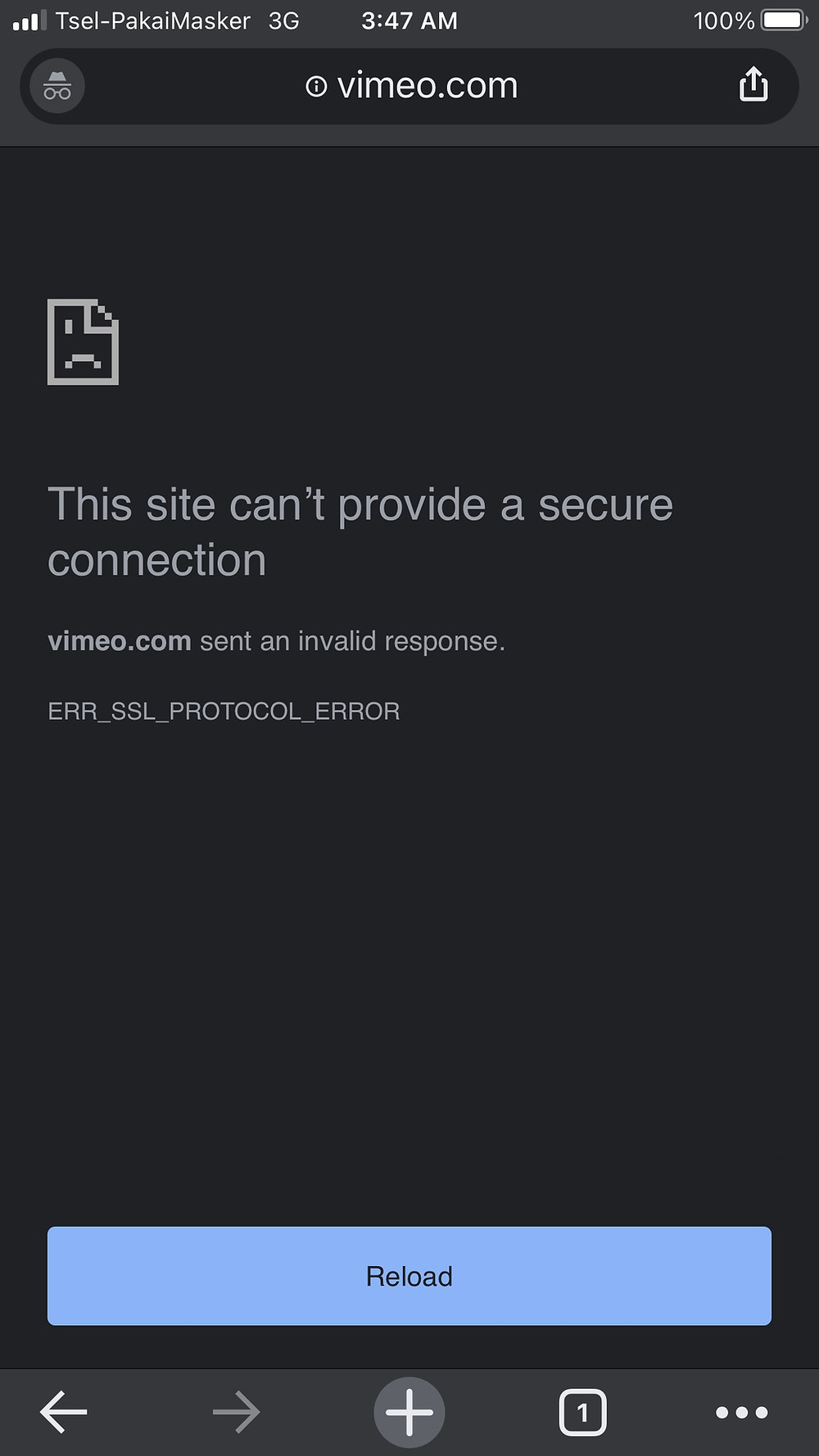The width and height of the screenshot is (819, 1456).
Task: Tap the secure connection error heading
Action: [x=360, y=531]
